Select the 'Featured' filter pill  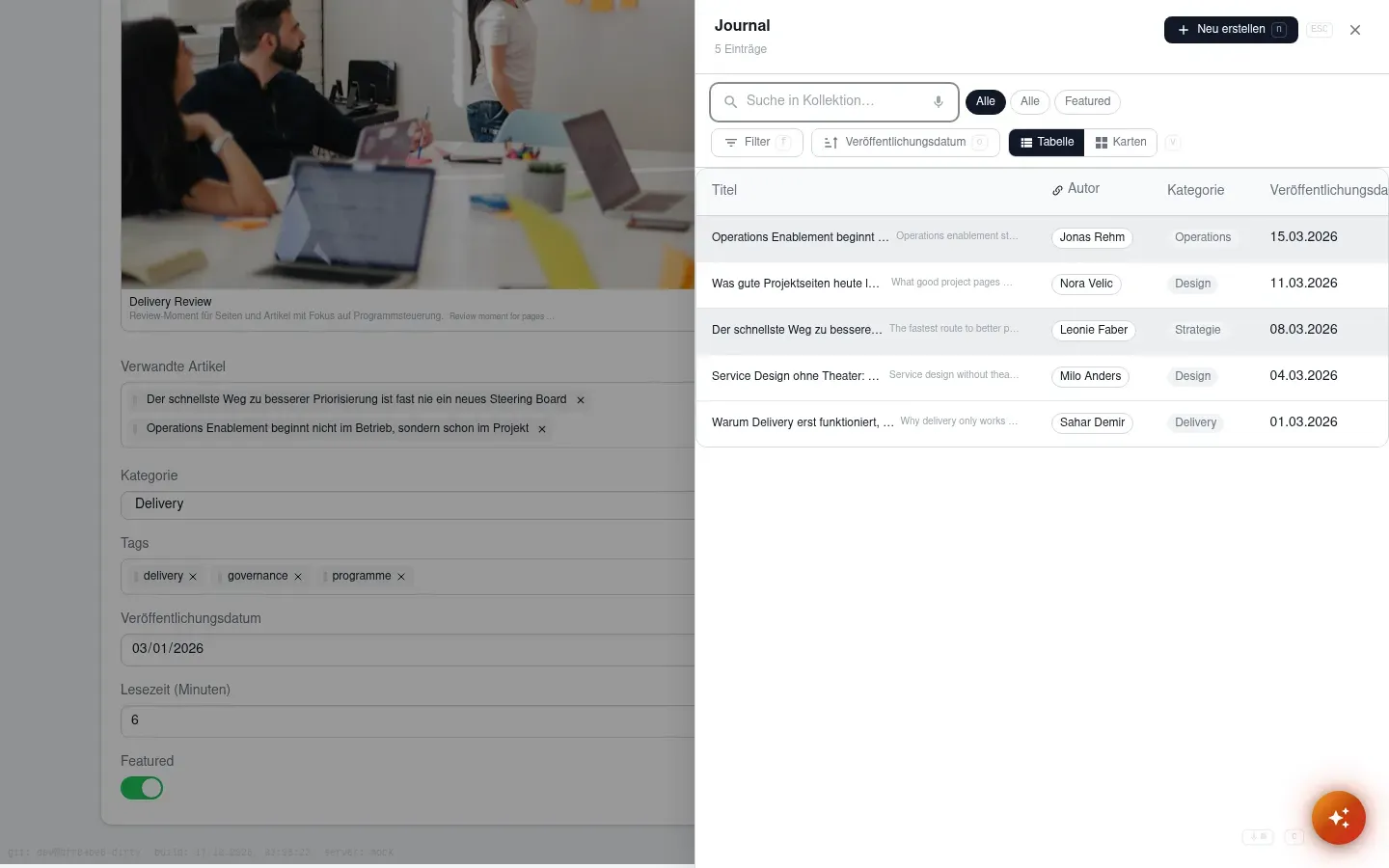[x=1087, y=101]
